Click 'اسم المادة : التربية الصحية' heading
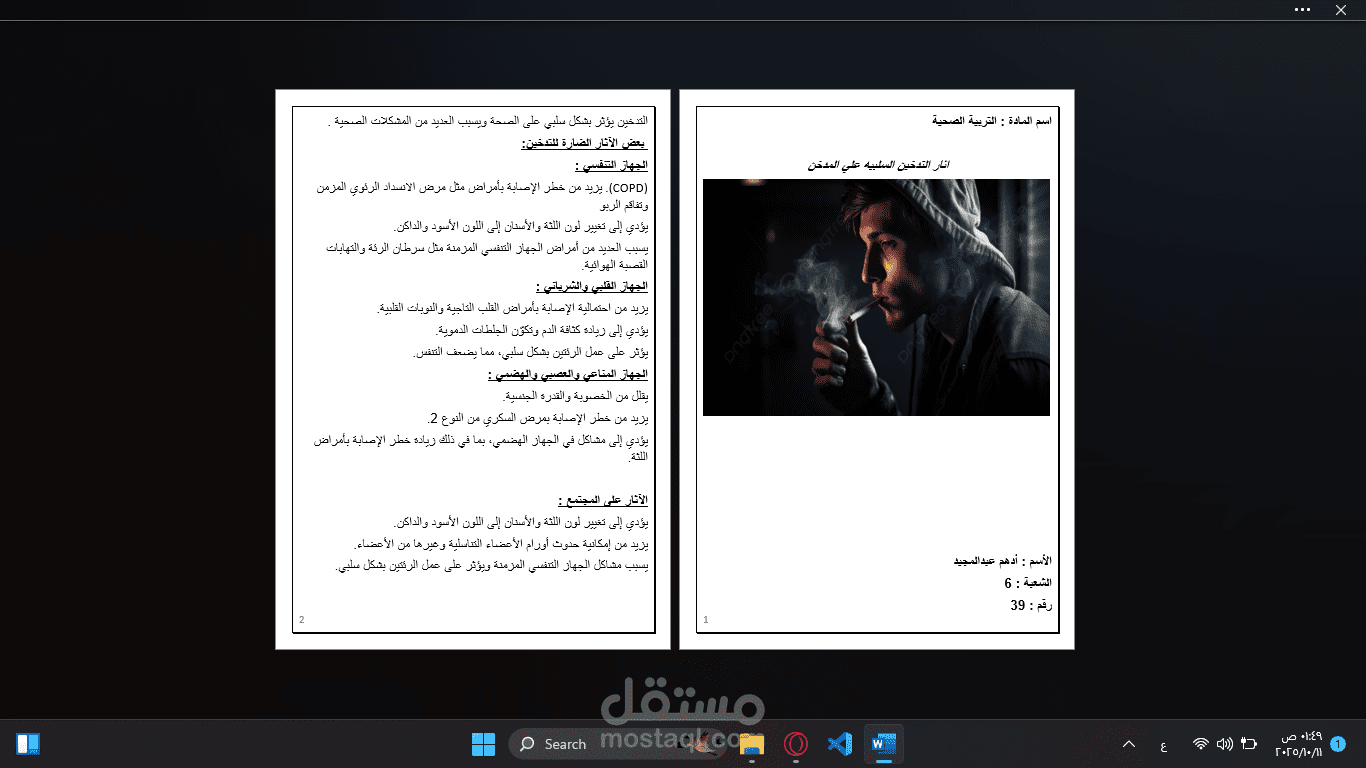 tap(991, 121)
